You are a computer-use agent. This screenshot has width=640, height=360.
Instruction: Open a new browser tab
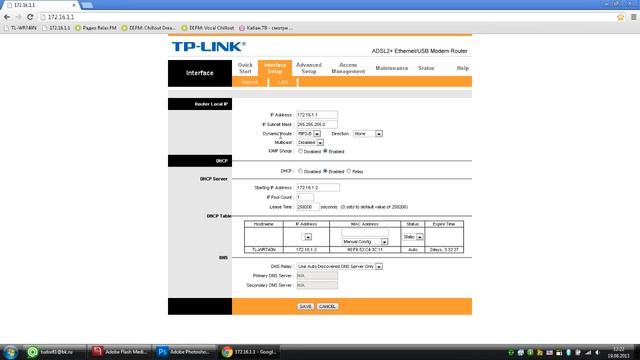coord(87,5)
